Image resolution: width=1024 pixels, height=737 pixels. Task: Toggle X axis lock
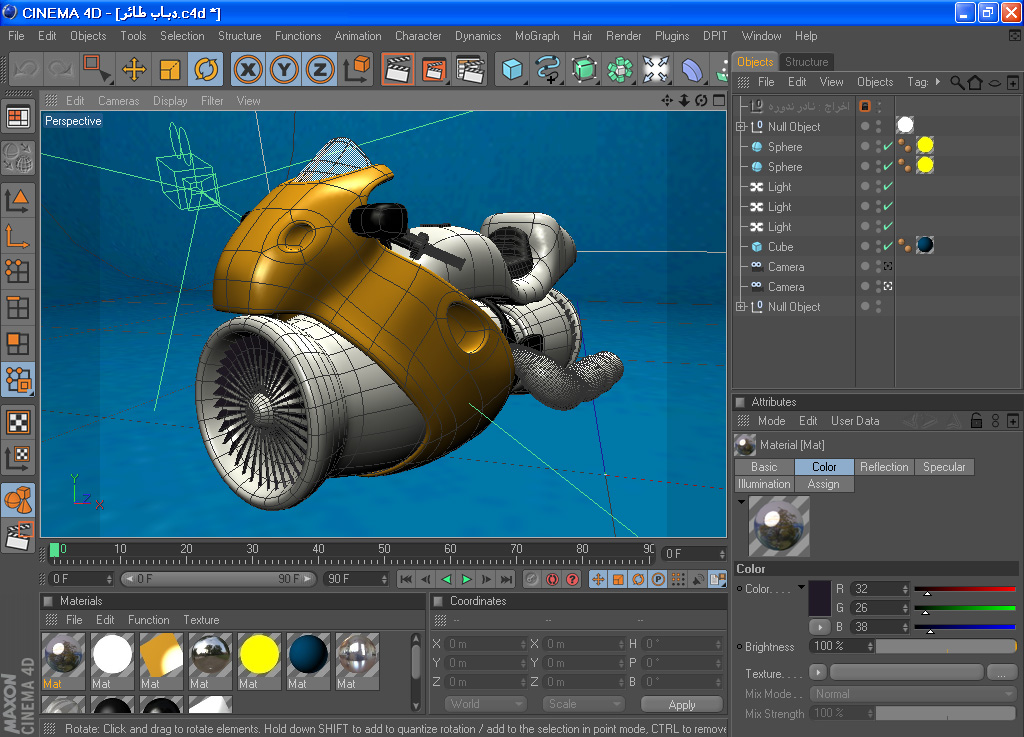click(x=248, y=69)
